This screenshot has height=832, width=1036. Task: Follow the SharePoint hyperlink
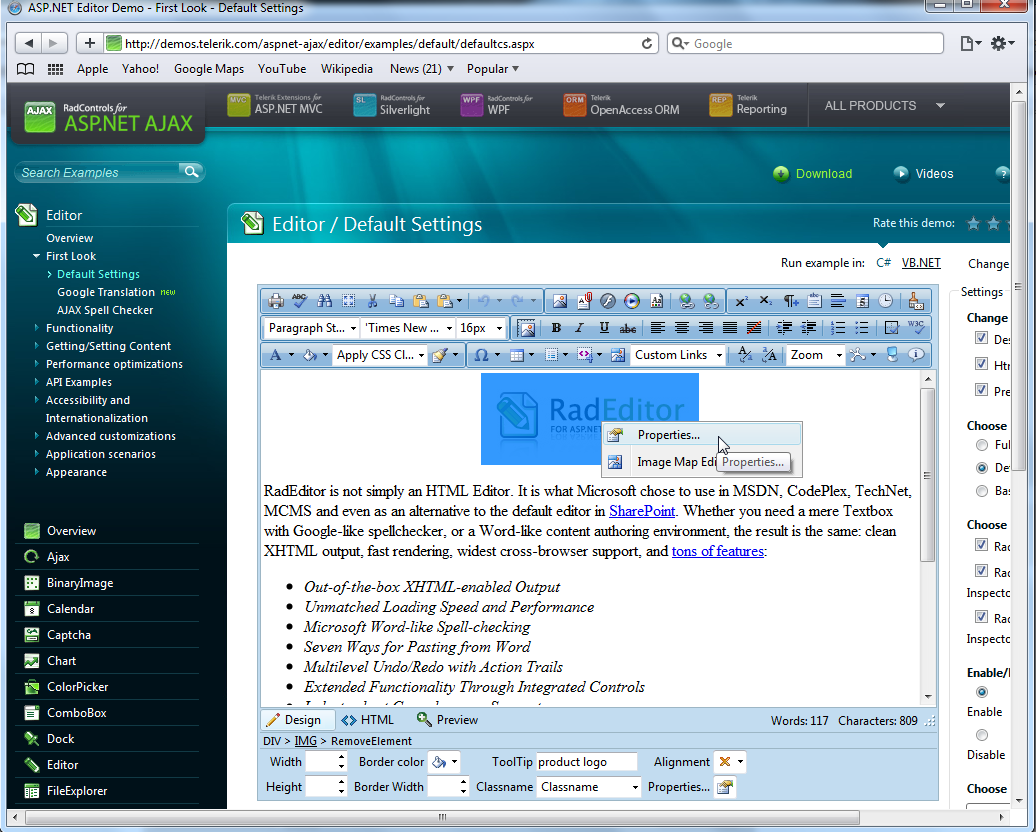(642, 511)
